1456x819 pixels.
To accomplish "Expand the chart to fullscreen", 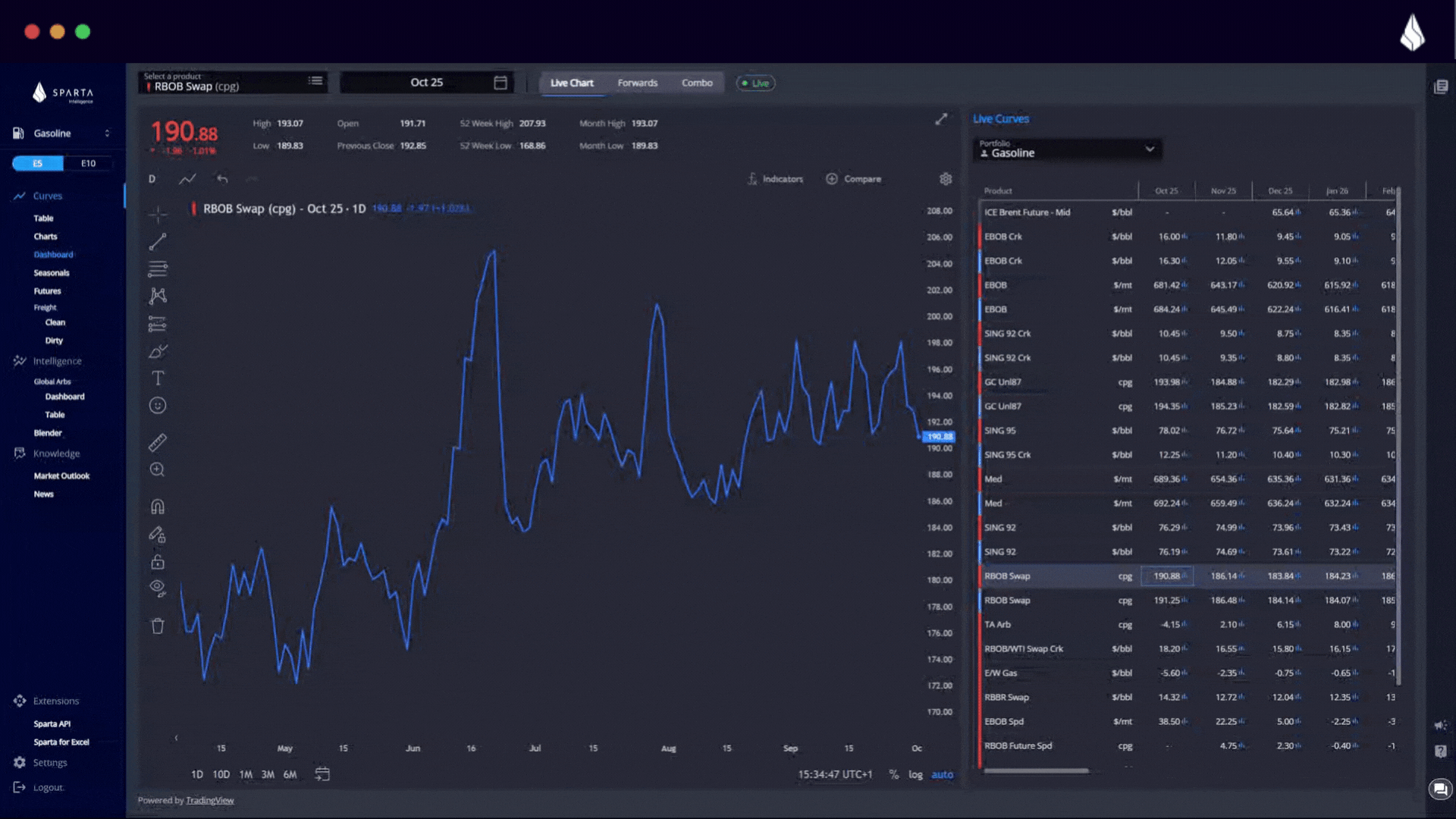I will 941,119.
